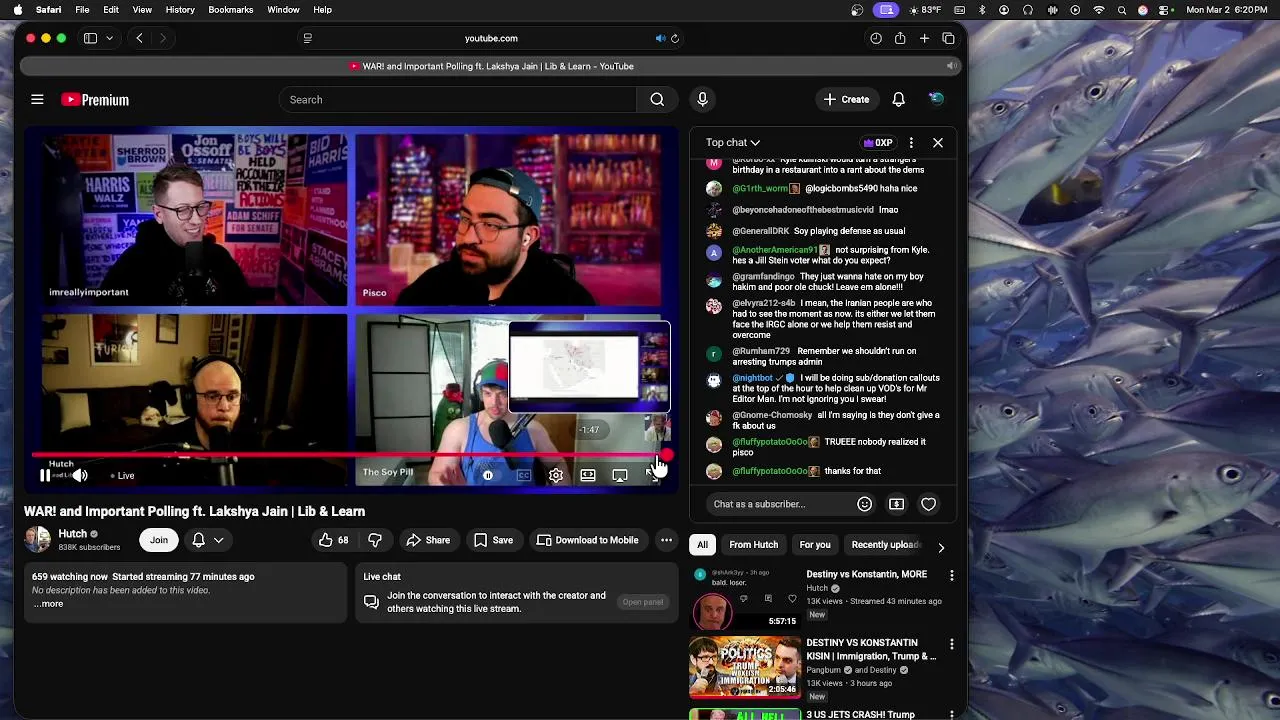
Task: Like the video with thumbs up
Action: click(334, 540)
